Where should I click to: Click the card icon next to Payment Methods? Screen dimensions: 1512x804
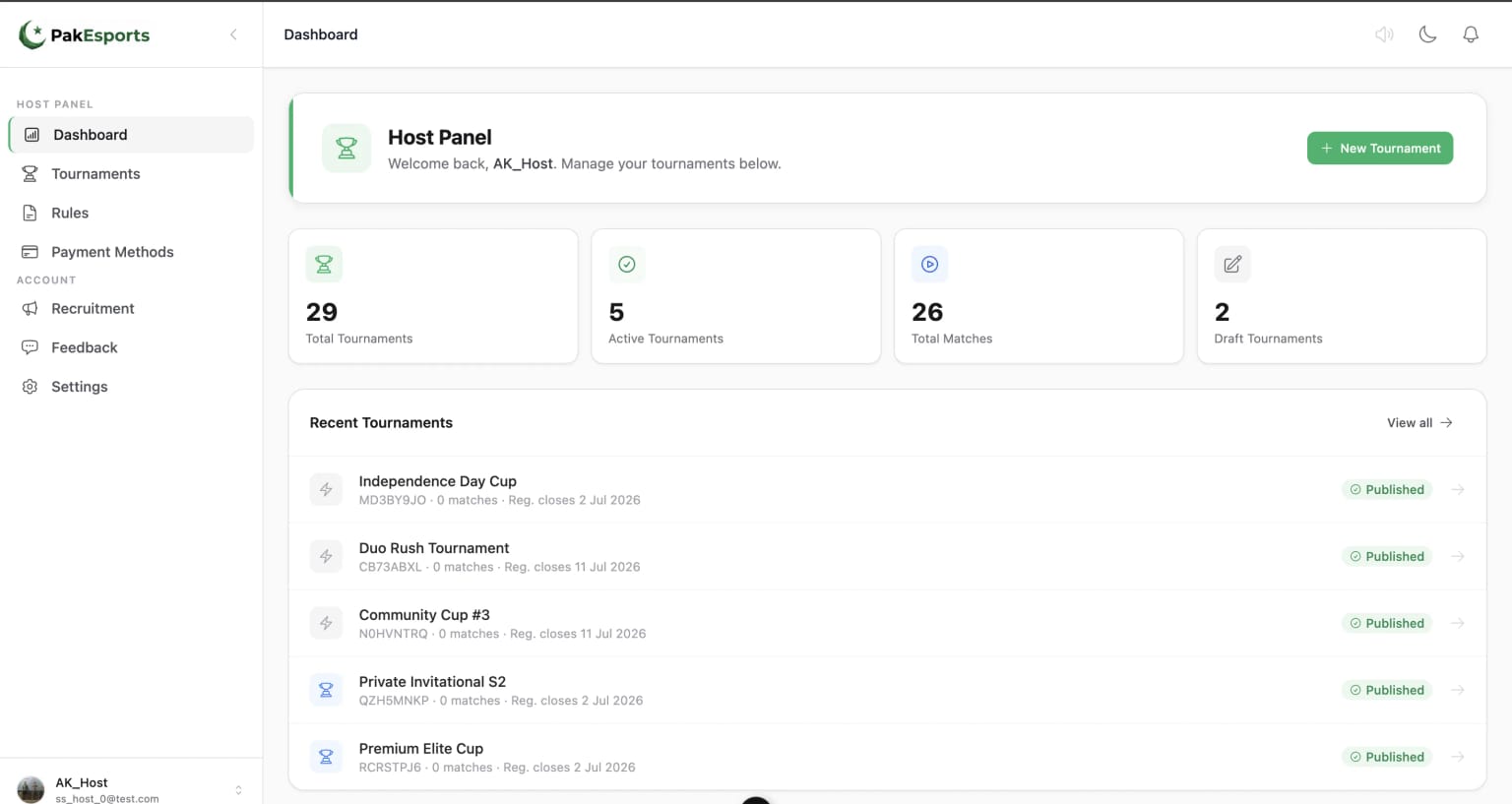[30, 252]
